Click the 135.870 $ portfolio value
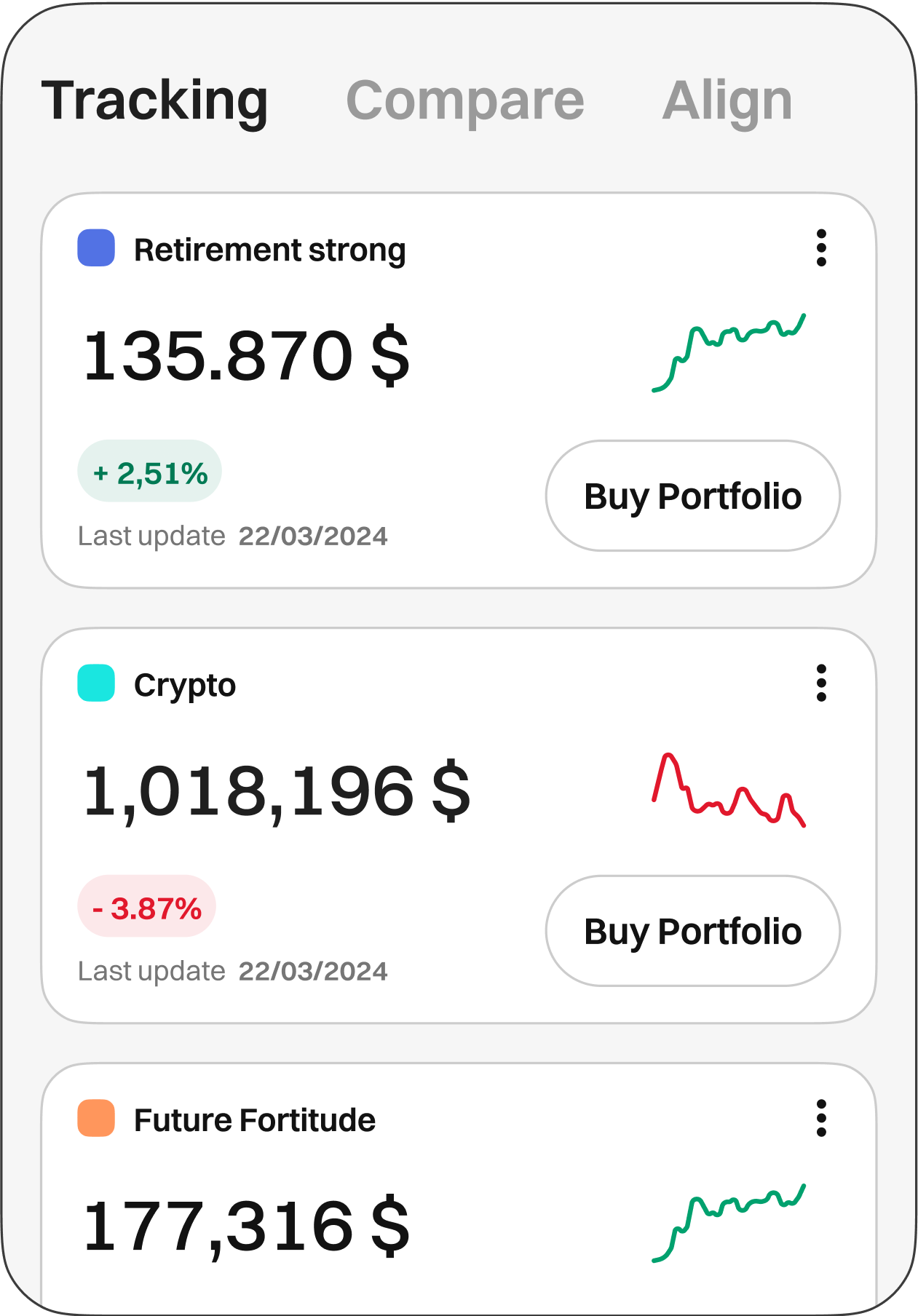 tap(246, 356)
